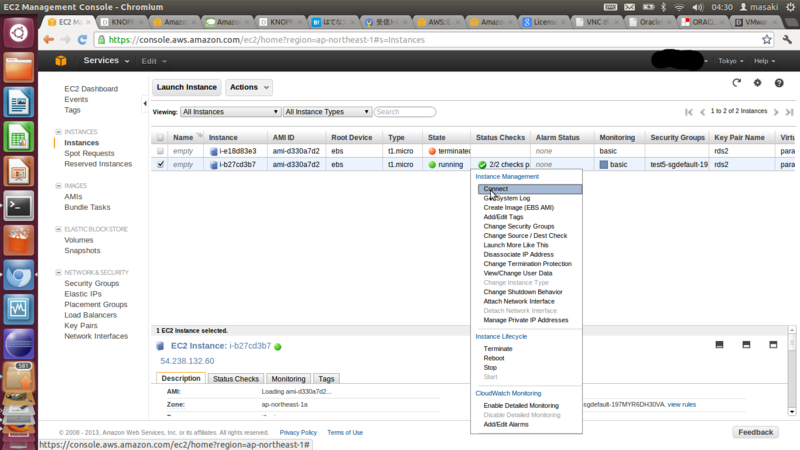
Task: Launch LibreOffice Calc from the dock
Action: click(x=19, y=137)
